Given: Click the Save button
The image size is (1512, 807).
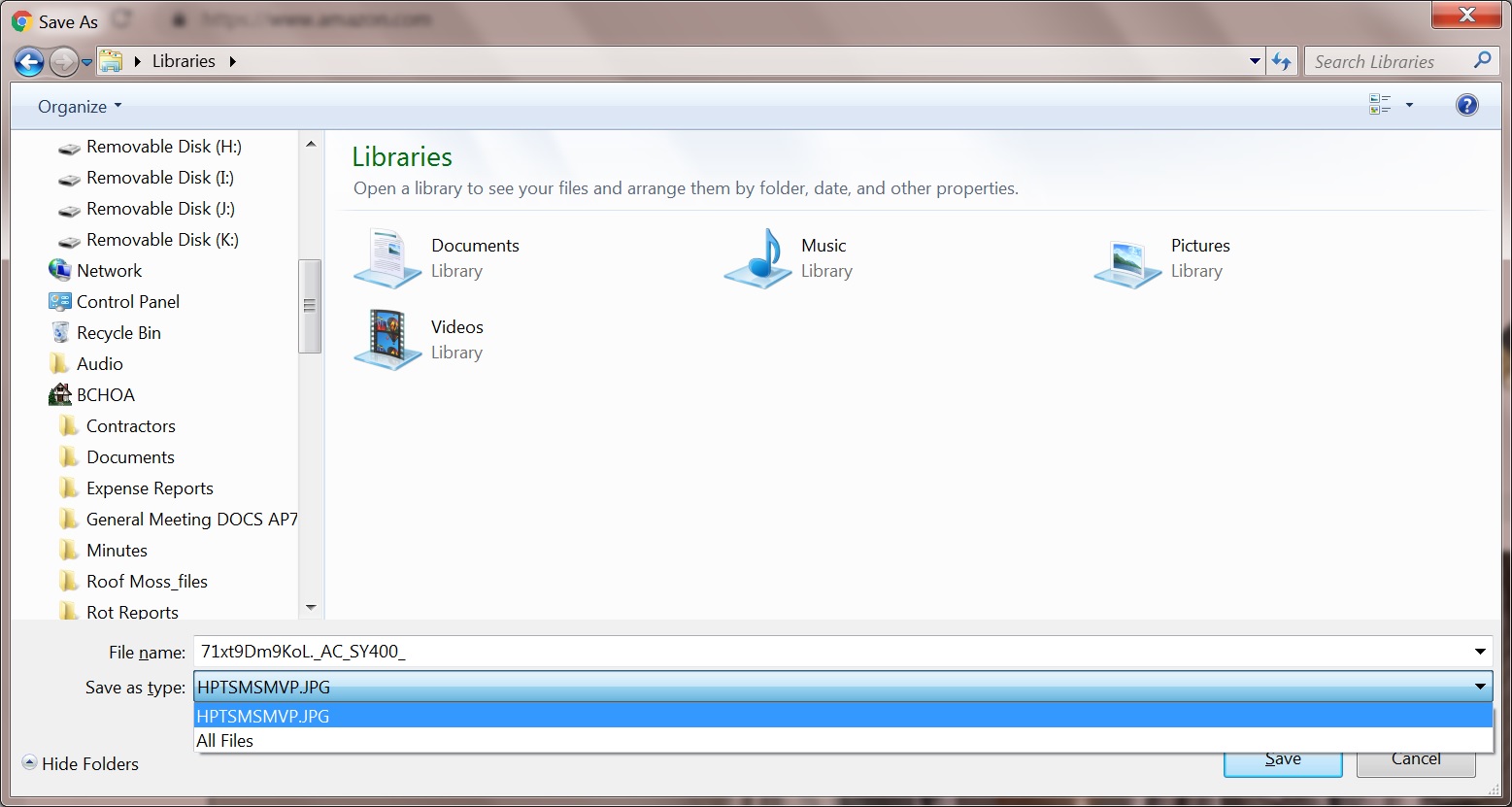Looking at the screenshot, I should click(x=1282, y=758).
